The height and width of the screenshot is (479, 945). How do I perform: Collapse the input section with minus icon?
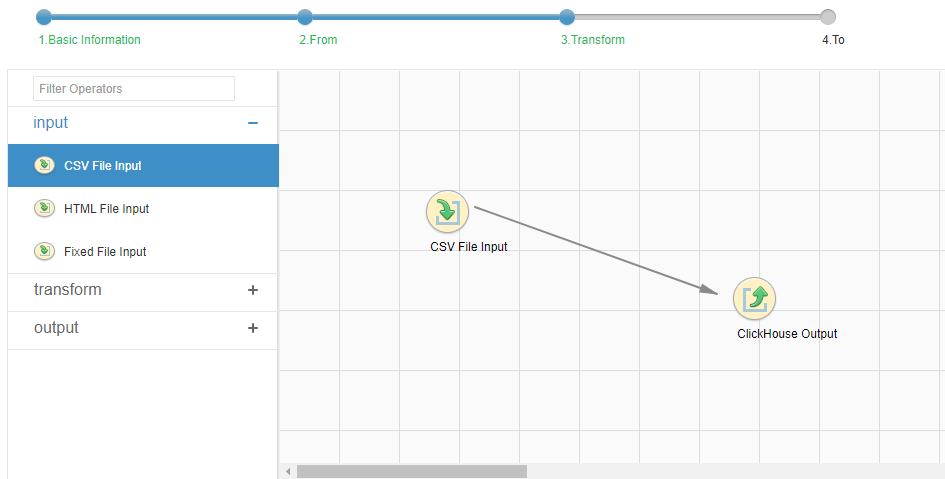[253, 123]
